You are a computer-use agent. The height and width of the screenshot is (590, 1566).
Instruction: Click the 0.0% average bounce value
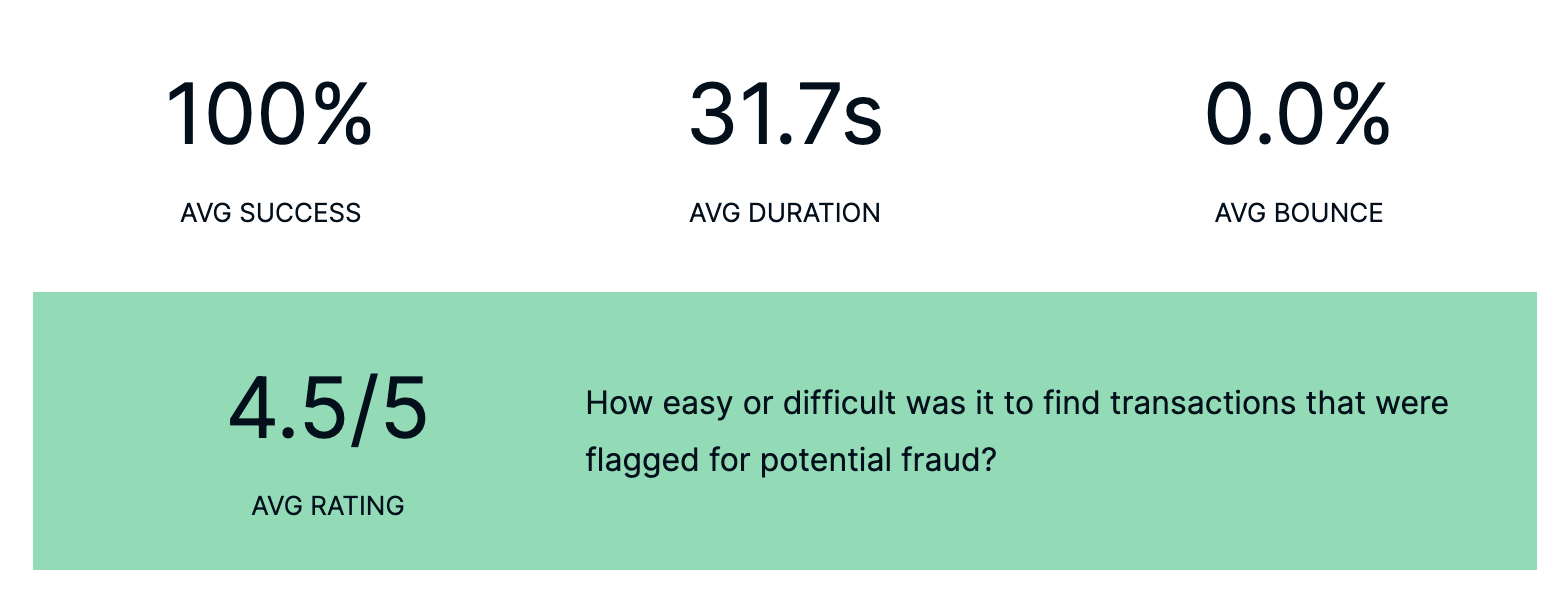tap(1298, 115)
